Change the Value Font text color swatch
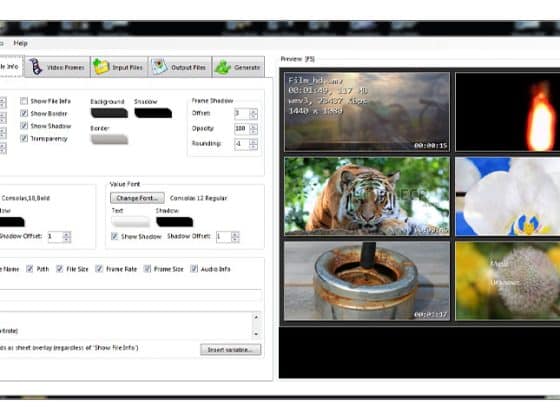Viewport: 560px width, 420px height. point(130,222)
